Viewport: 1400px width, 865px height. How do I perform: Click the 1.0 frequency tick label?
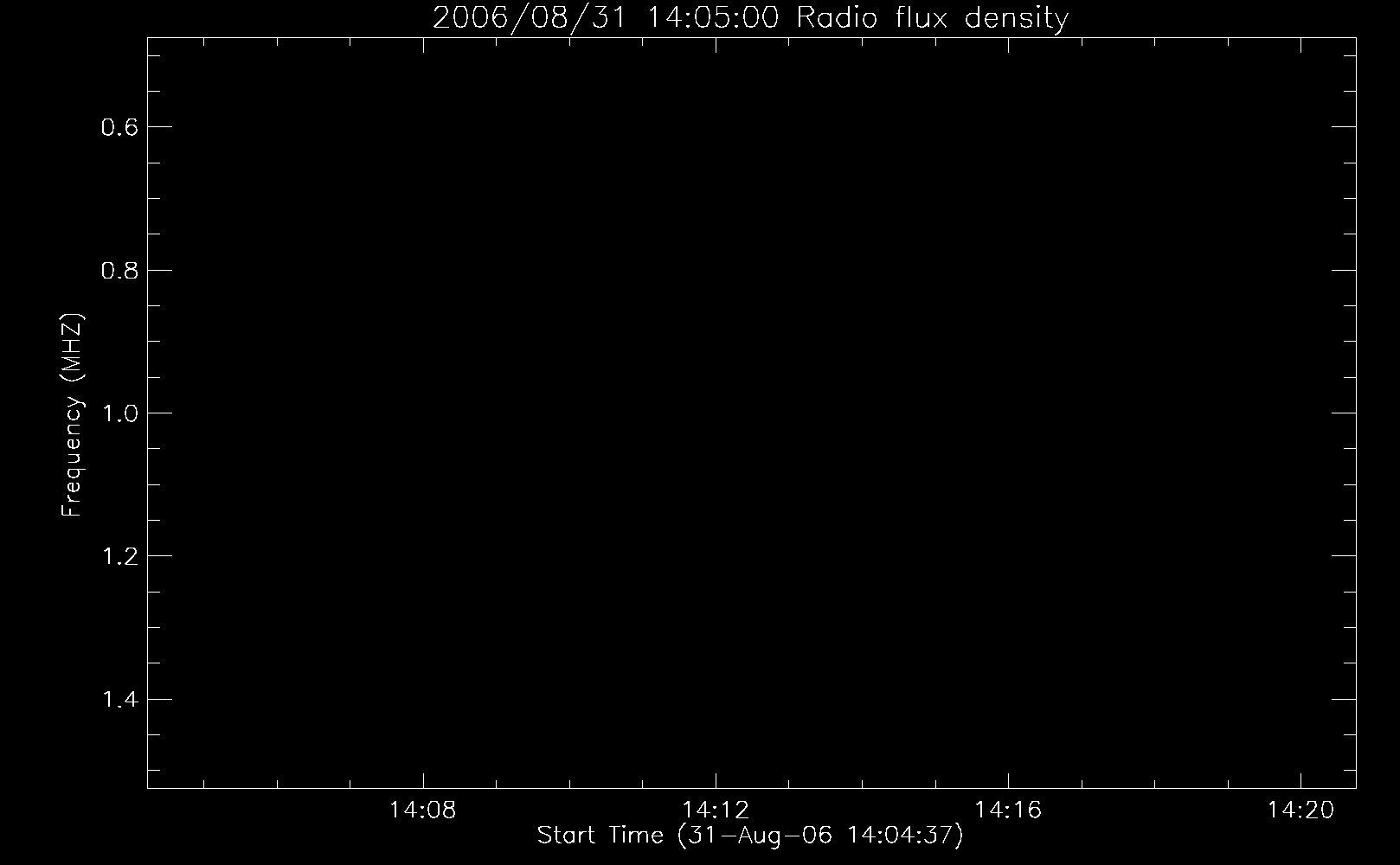(119, 413)
